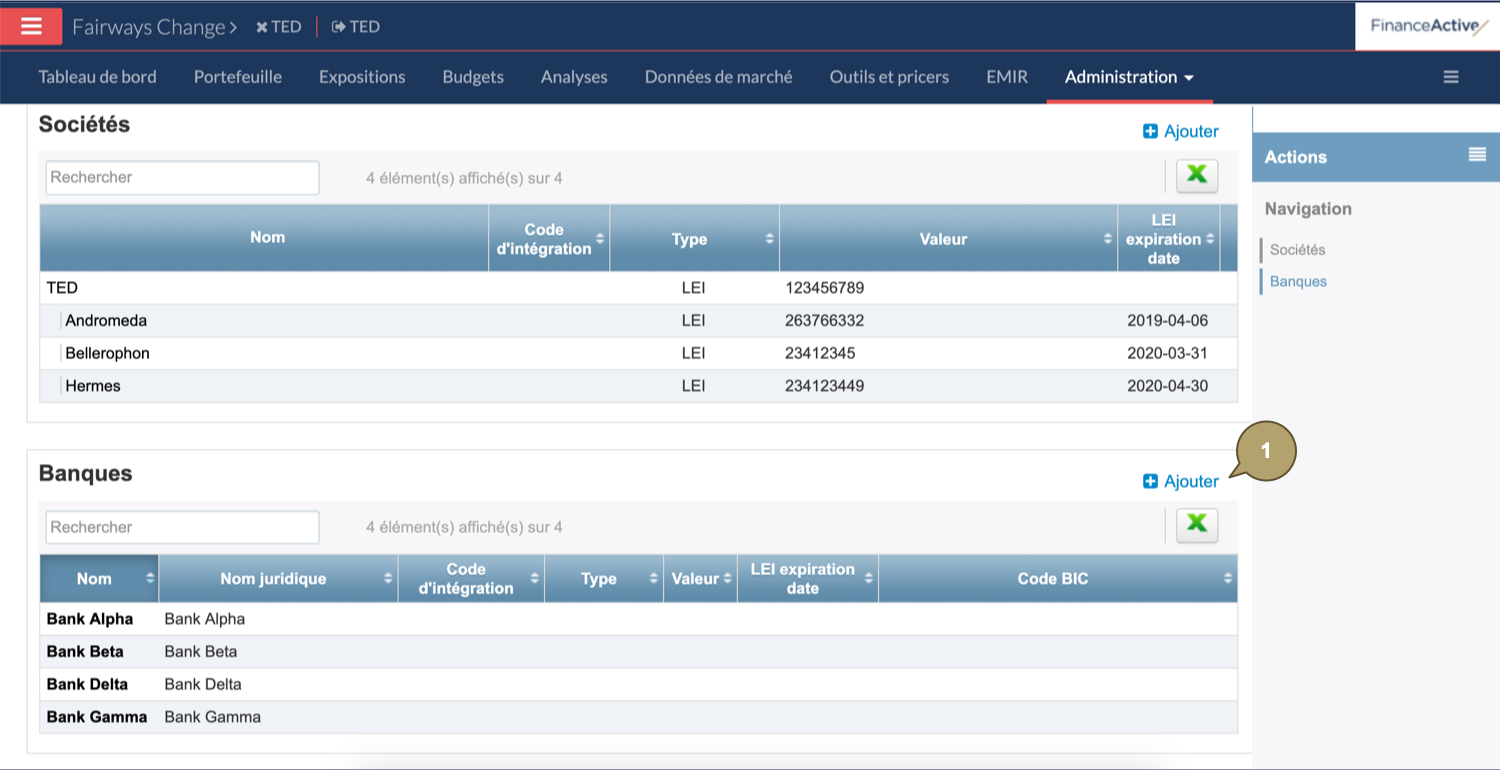
Task: Sort Sociétés by Code d'intégration
Action: point(549,238)
